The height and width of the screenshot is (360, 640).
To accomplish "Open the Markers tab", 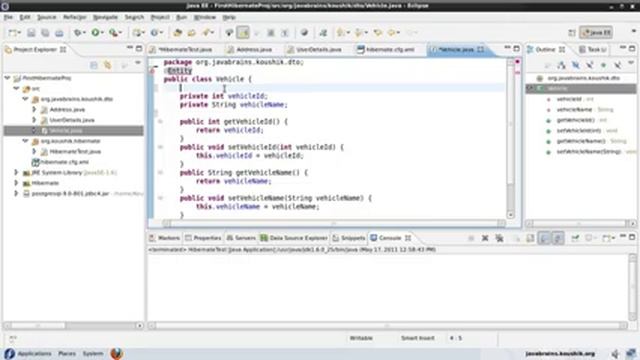I will [x=164, y=238].
